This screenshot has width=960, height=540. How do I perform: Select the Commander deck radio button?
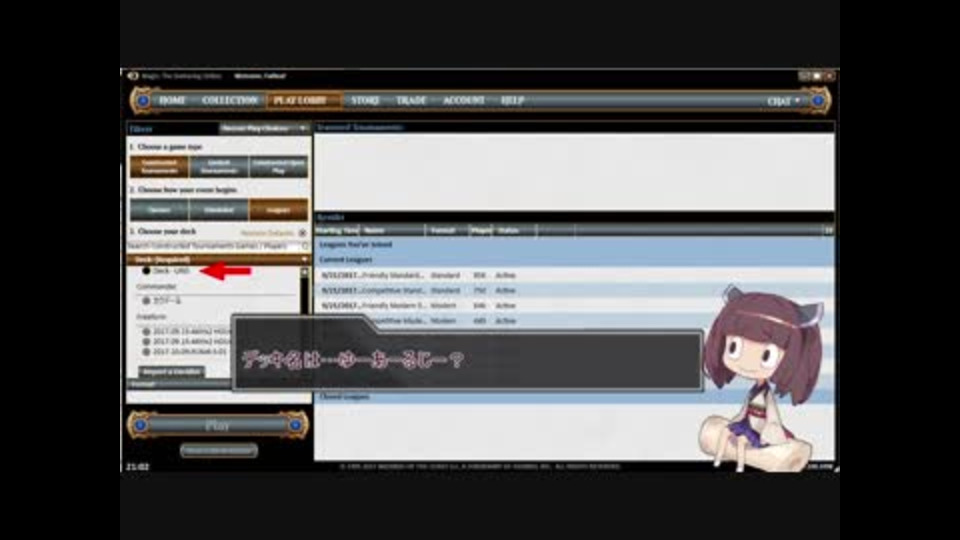coord(146,301)
